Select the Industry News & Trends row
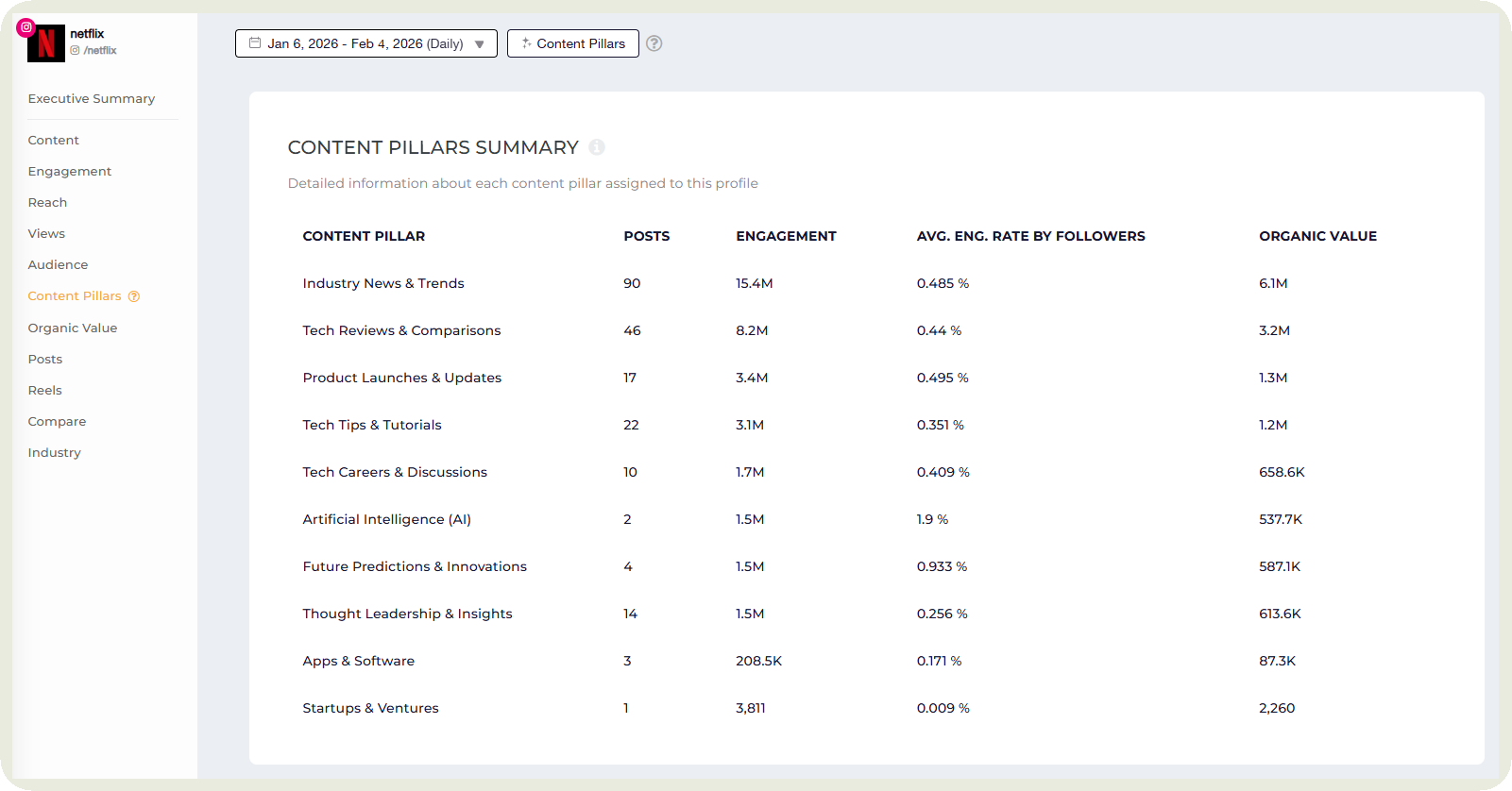This screenshot has height=791, width=1512. (x=867, y=283)
